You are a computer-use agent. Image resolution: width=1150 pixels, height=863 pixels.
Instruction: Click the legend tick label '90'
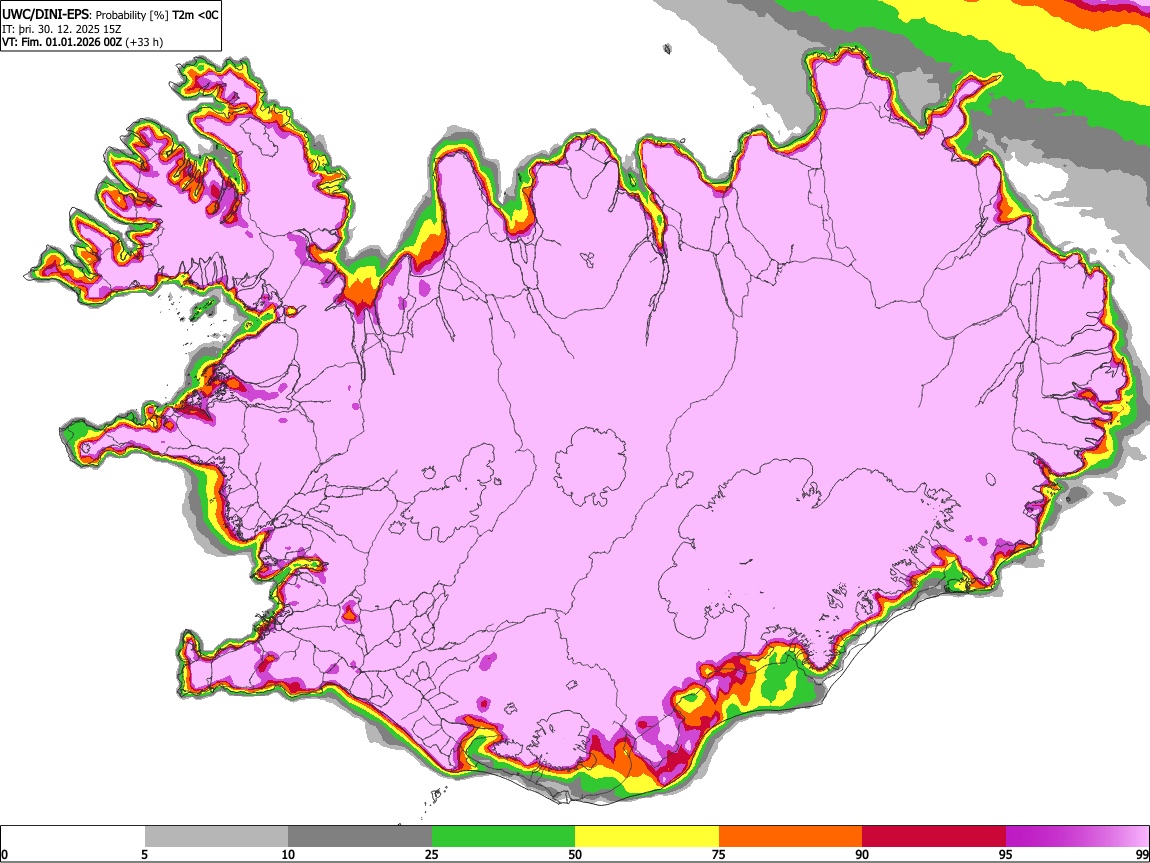[x=862, y=854]
